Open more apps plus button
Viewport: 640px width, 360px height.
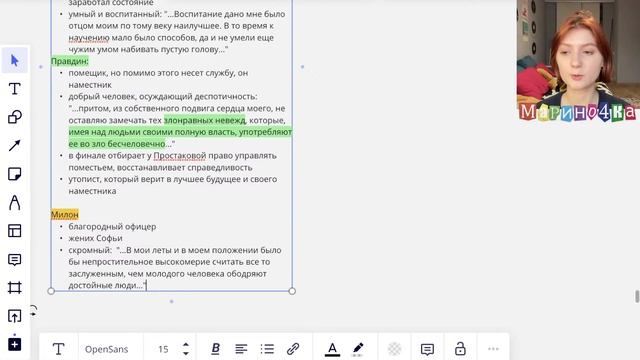[15, 344]
